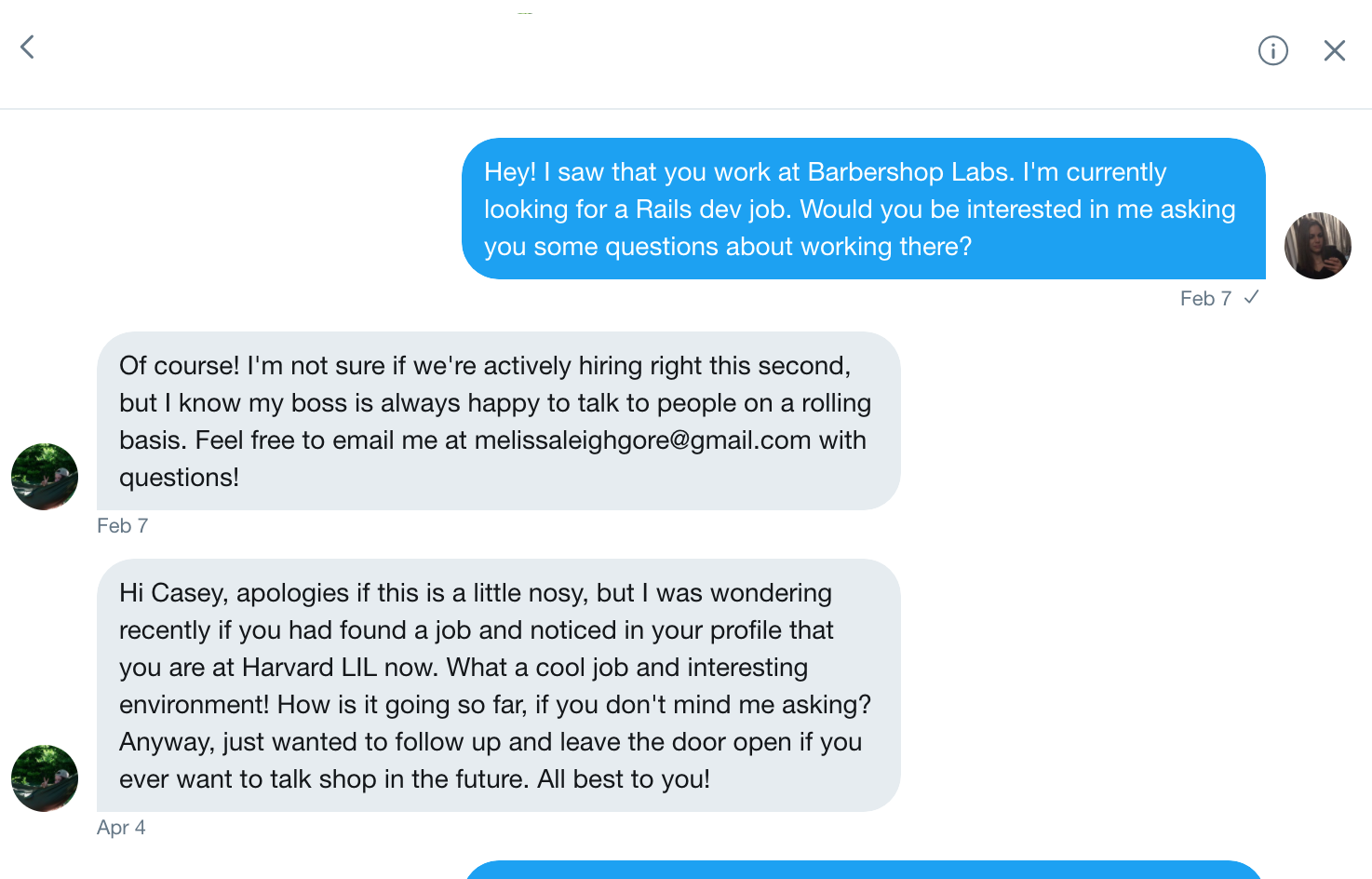Click the closing line "All best to you!"
The height and width of the screenshot is (879, 1372).
(624, 779)
